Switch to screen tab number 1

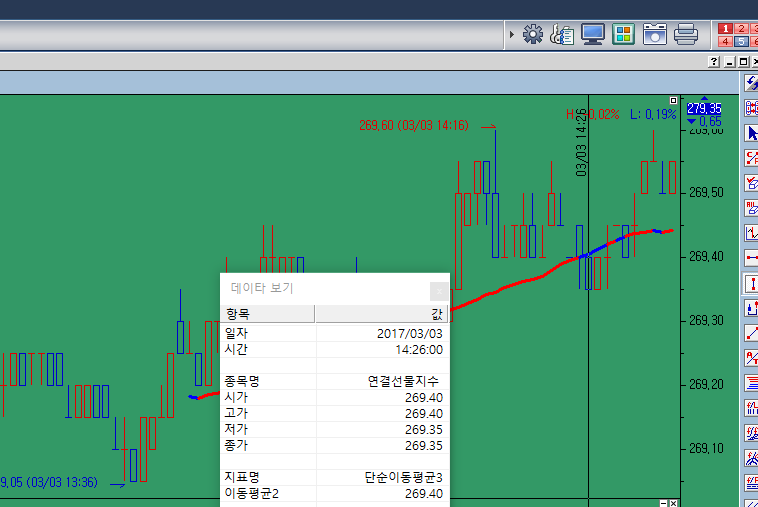[x=725, y=29]
